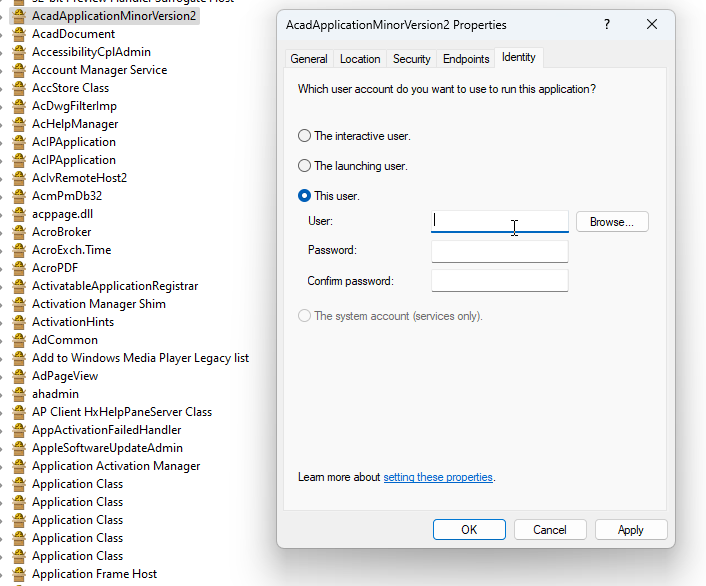Open the setting these properties link
The width and height of the screenshot is (706, 586).
[438, 477]
